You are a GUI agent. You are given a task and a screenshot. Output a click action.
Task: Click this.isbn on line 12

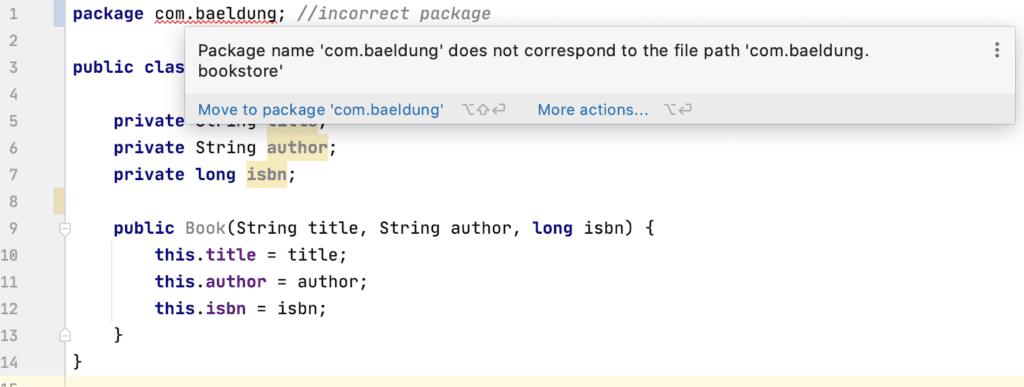coord(200,309)
